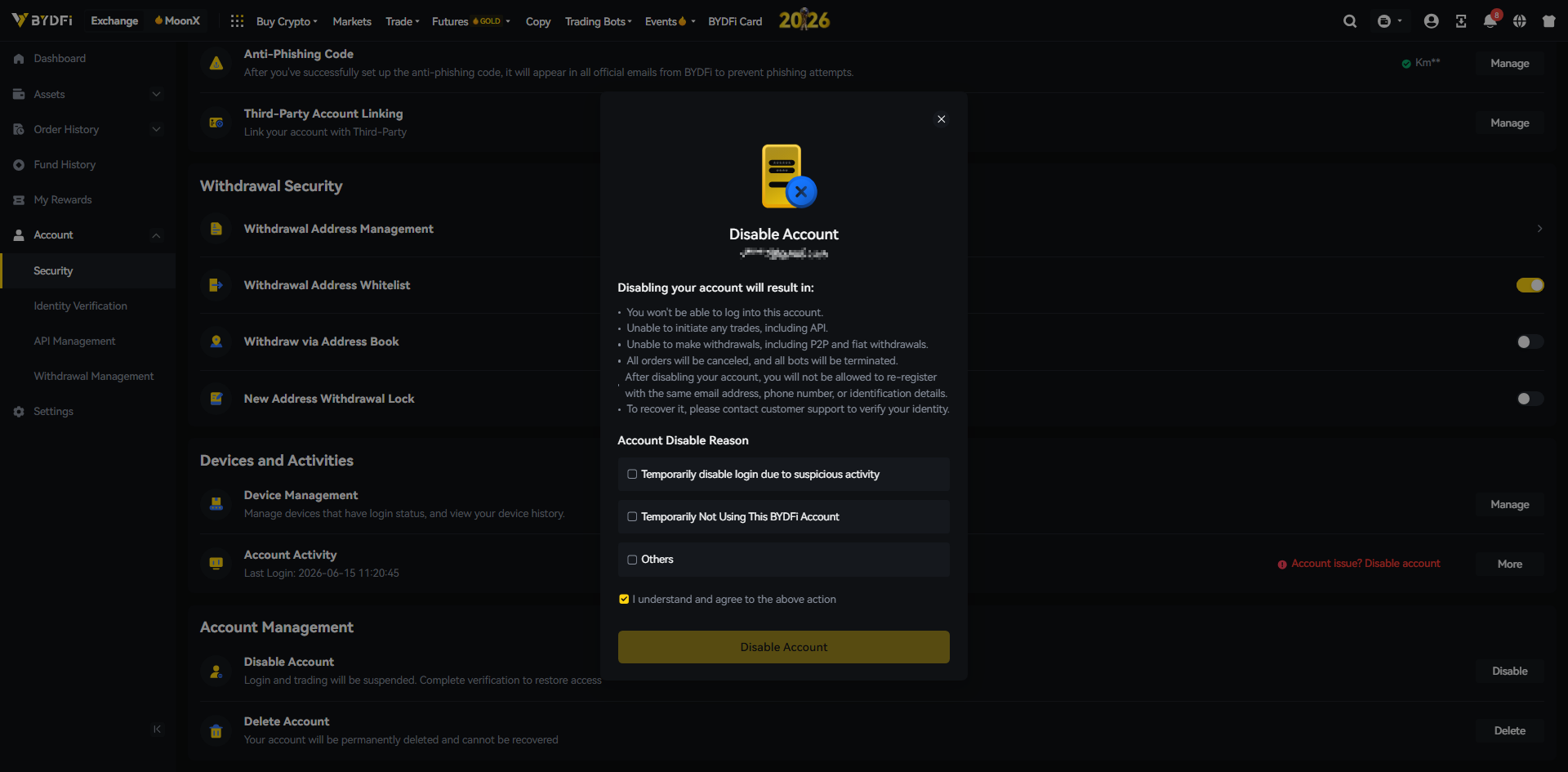Open the apps grid menu icon
1568x772 pixels.
237,21
